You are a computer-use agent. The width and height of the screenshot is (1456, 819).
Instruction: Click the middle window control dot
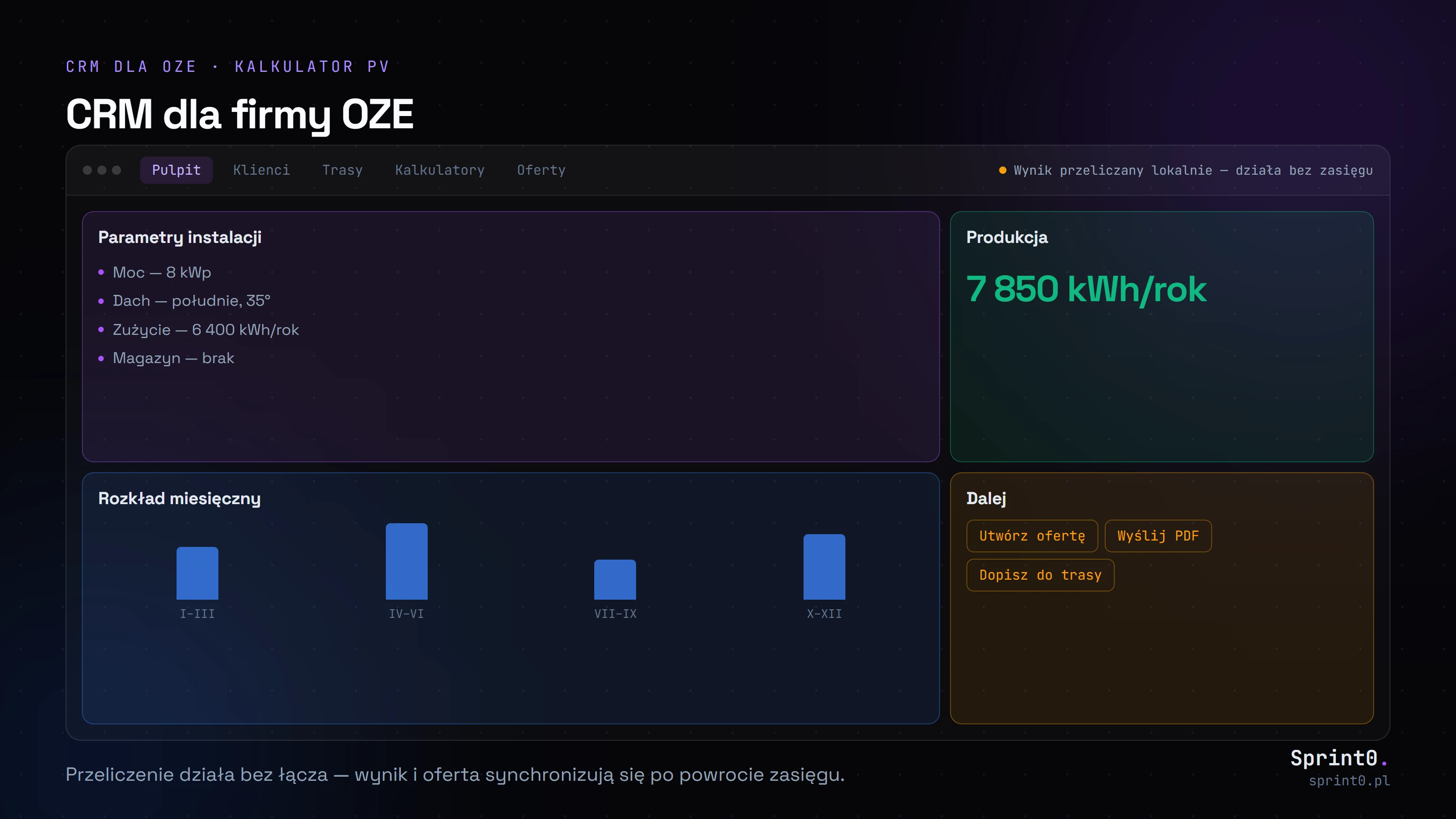click(x=102, y=170)
